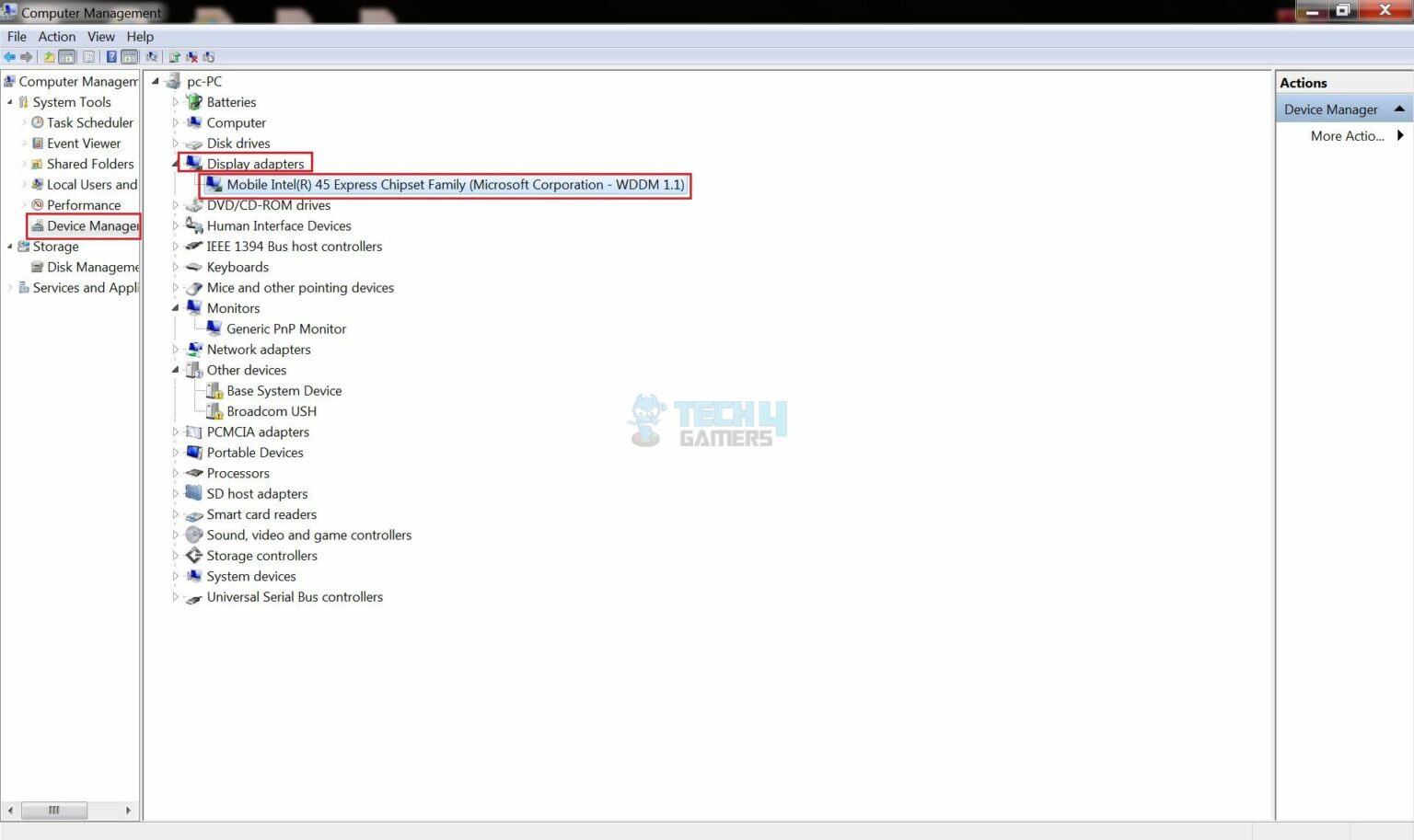Click the Scan for hardware changes icon
The height and width of the screenshot is (840, 1414).
[151, 57]
